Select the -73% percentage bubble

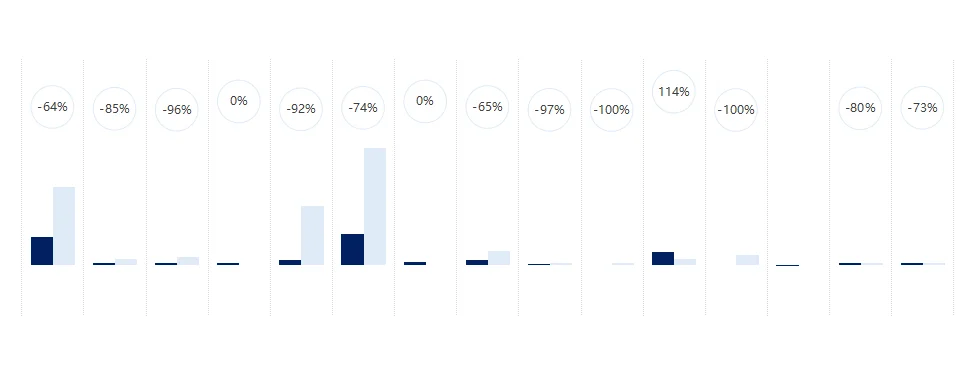(922, 108)
